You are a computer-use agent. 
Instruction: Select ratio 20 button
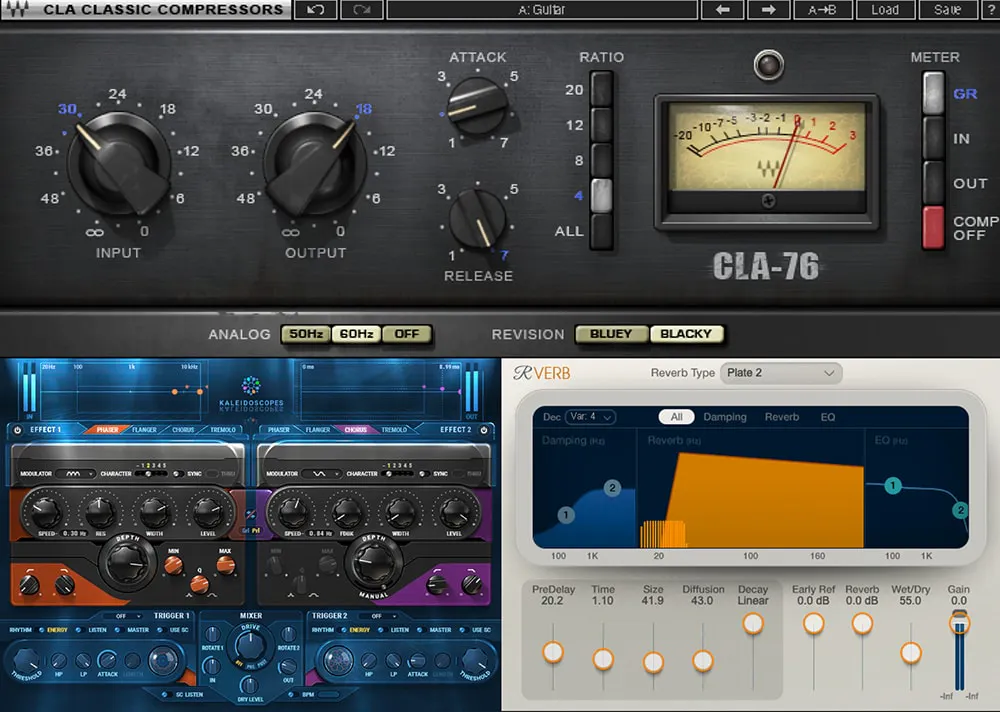[601, 89]
